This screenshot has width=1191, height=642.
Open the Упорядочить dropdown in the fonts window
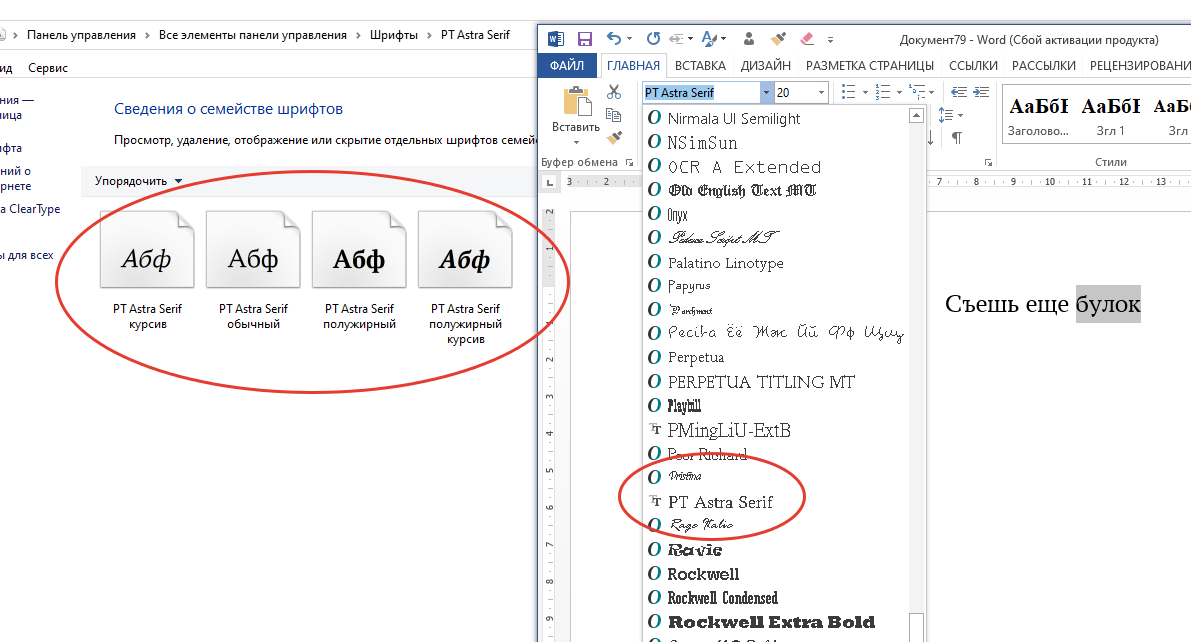pyautogui.click(x=138, y=181)
